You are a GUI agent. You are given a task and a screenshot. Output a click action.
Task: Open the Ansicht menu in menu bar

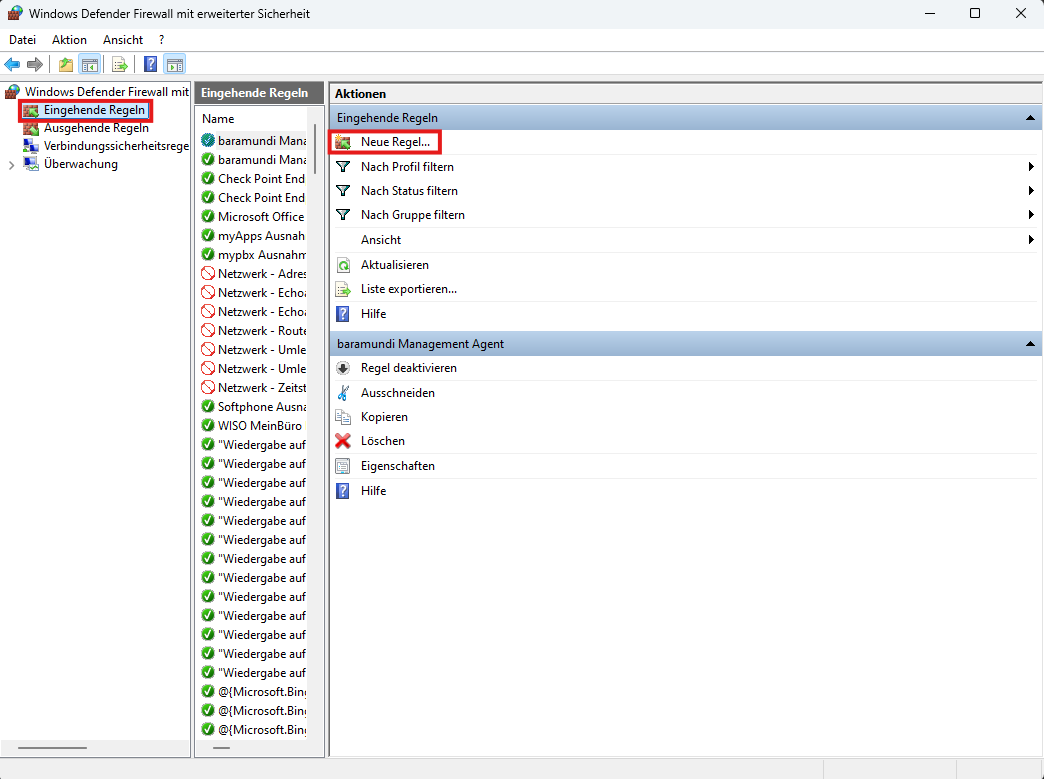[123, 40]
